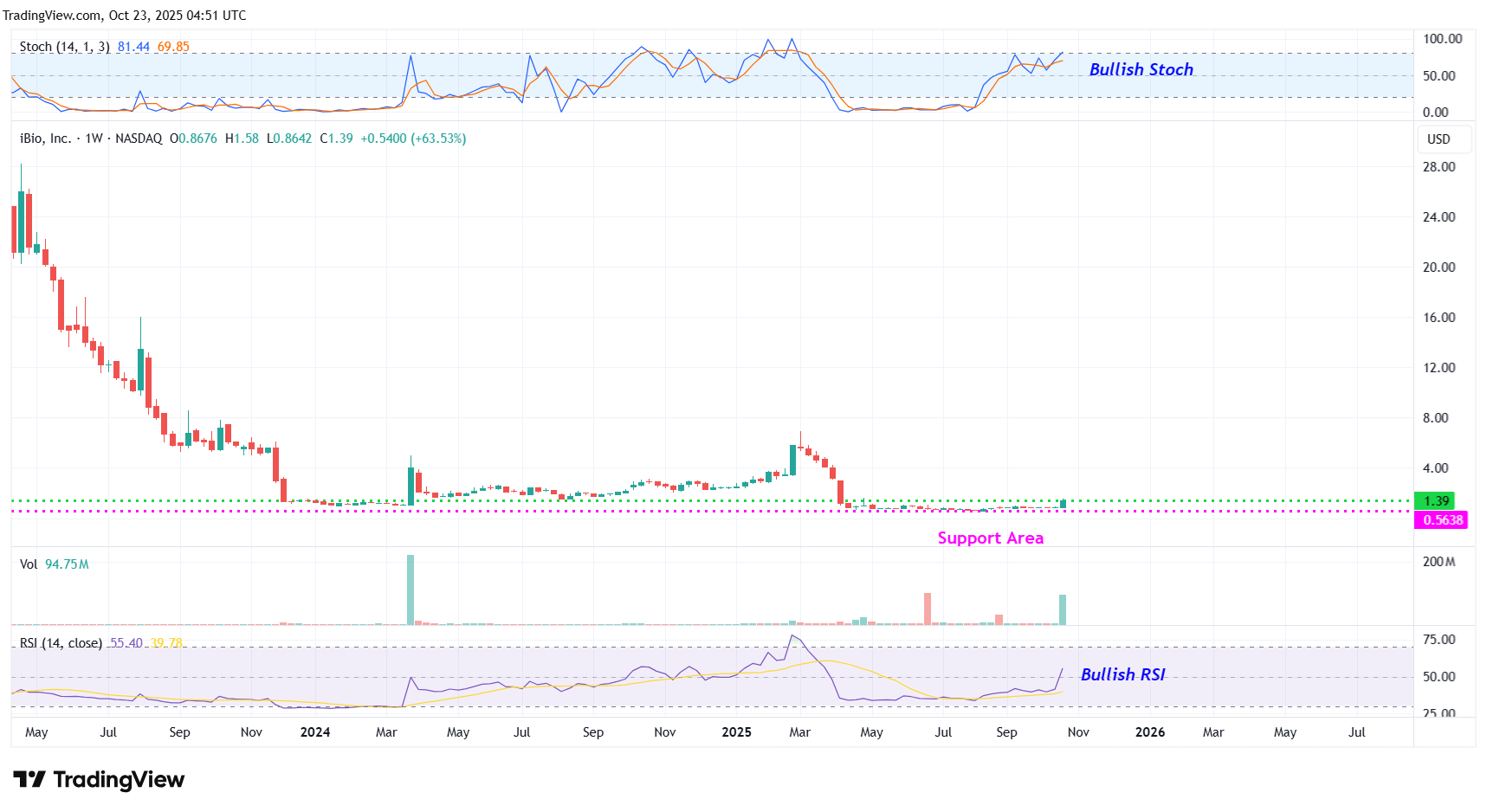Image resolution: width=1487 pixels, height=812 pixels.
Task: Click the 2025 label on time axis
Action: pyautogui.click(x=736, y=732)
